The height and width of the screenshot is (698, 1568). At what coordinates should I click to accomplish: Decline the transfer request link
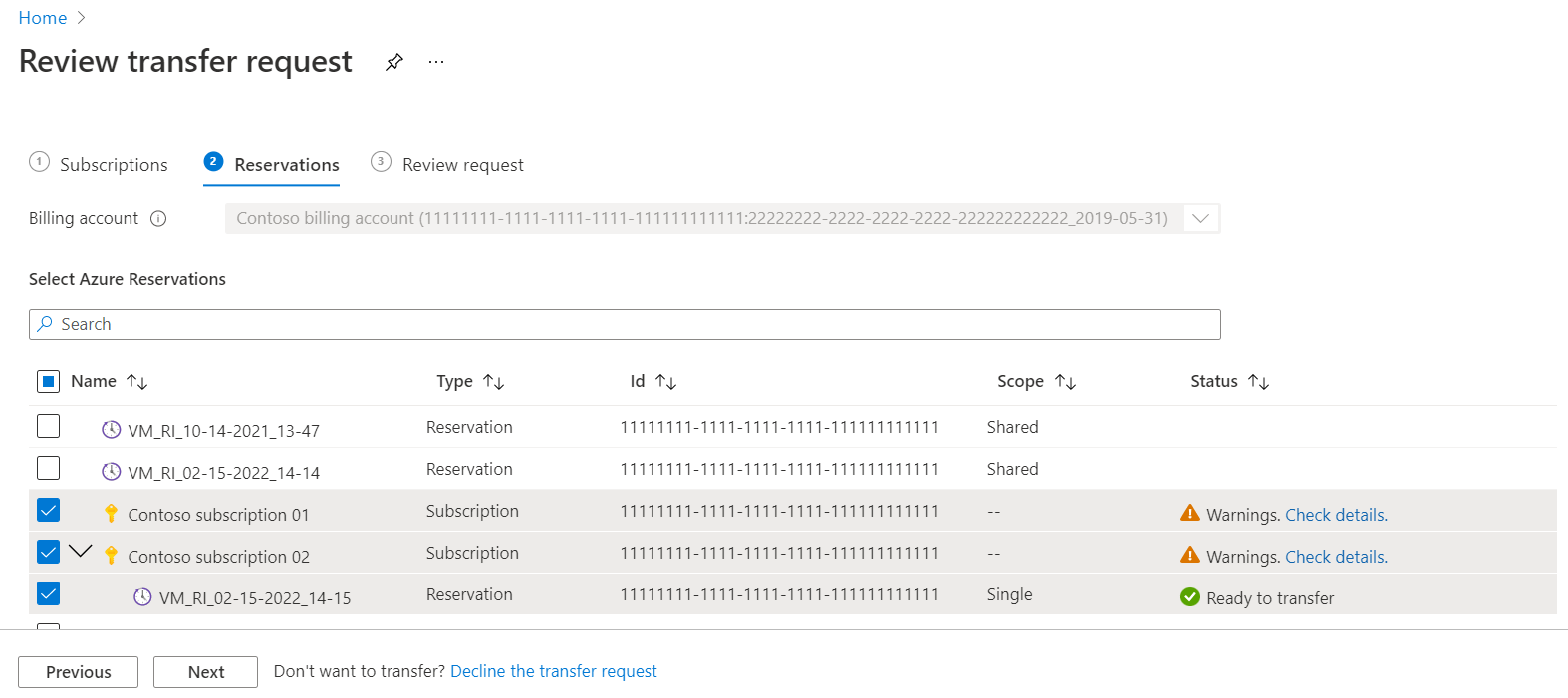(x=554, y=672)
